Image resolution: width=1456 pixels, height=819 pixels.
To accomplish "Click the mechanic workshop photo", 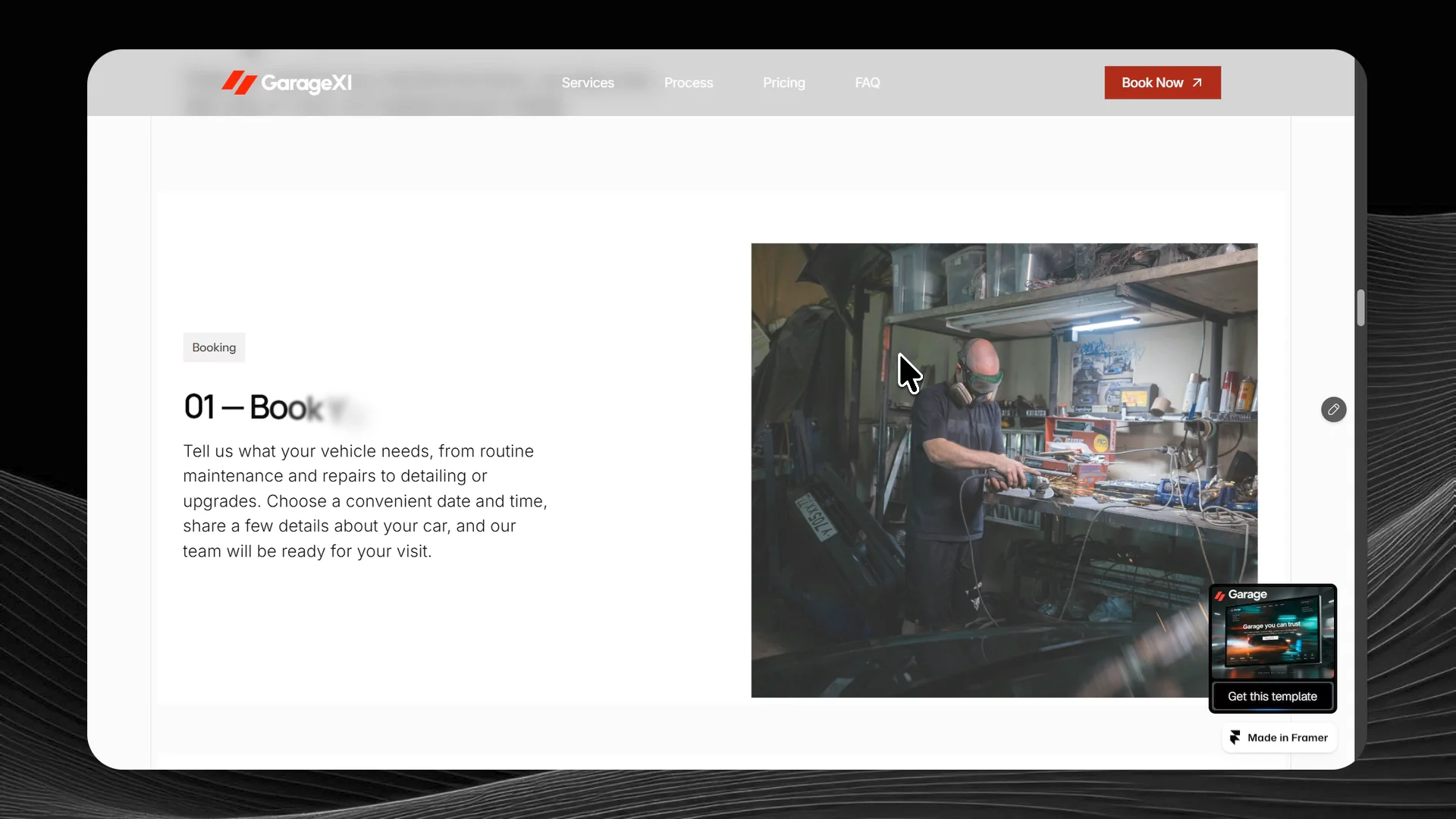I will tap(1004, 470).
